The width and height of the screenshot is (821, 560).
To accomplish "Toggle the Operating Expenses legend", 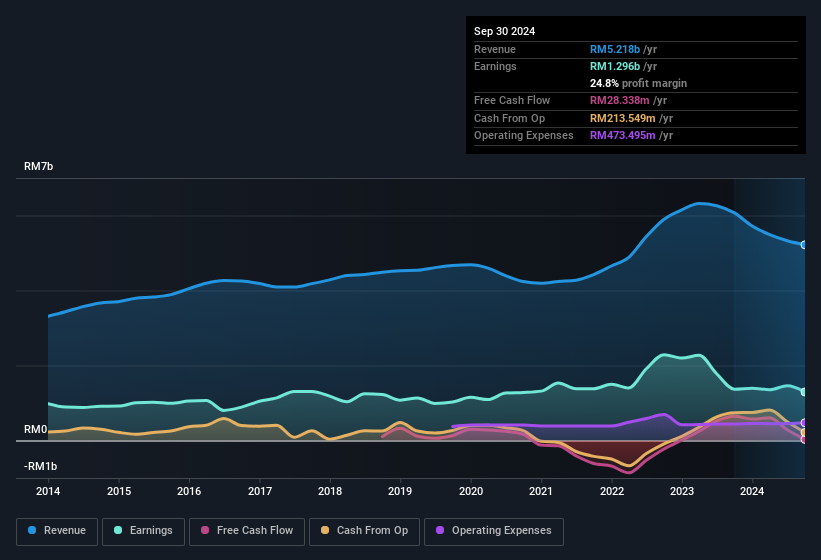I will (493, 530).
